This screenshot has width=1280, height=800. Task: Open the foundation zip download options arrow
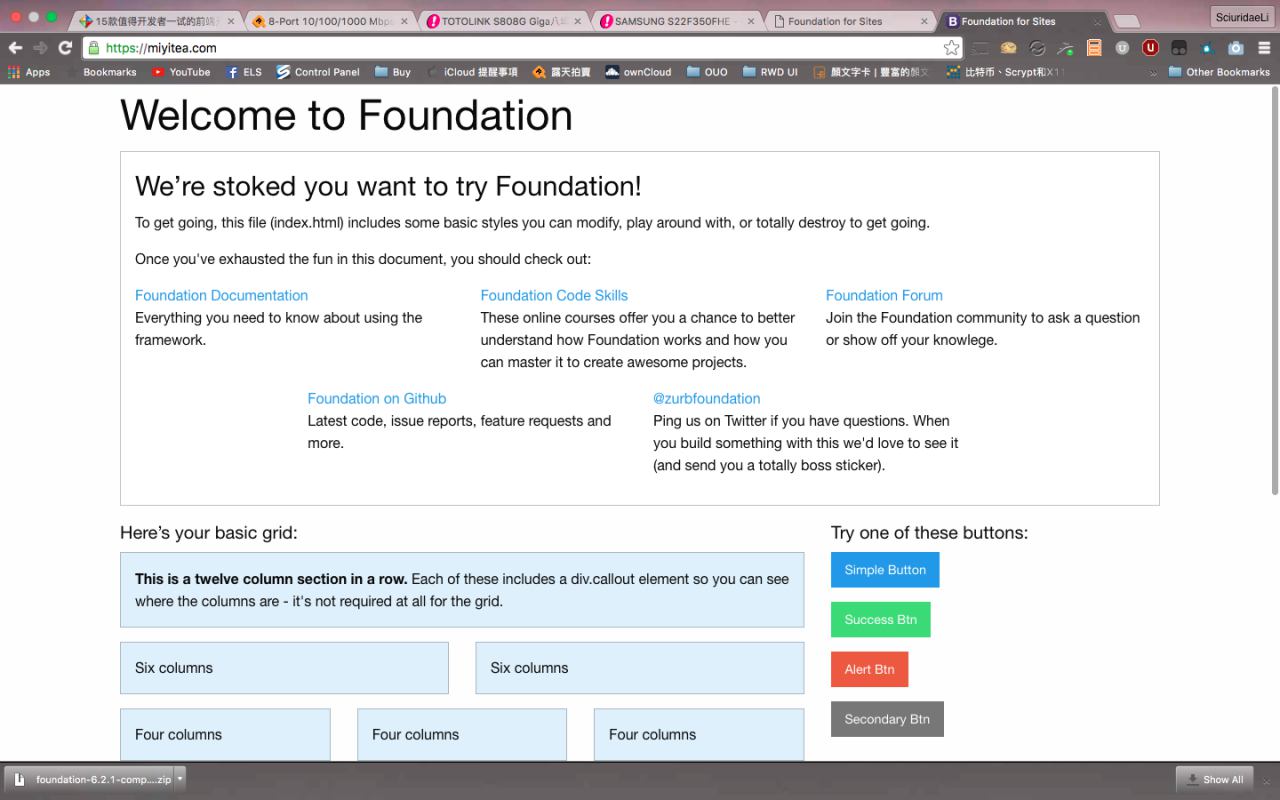180,778
